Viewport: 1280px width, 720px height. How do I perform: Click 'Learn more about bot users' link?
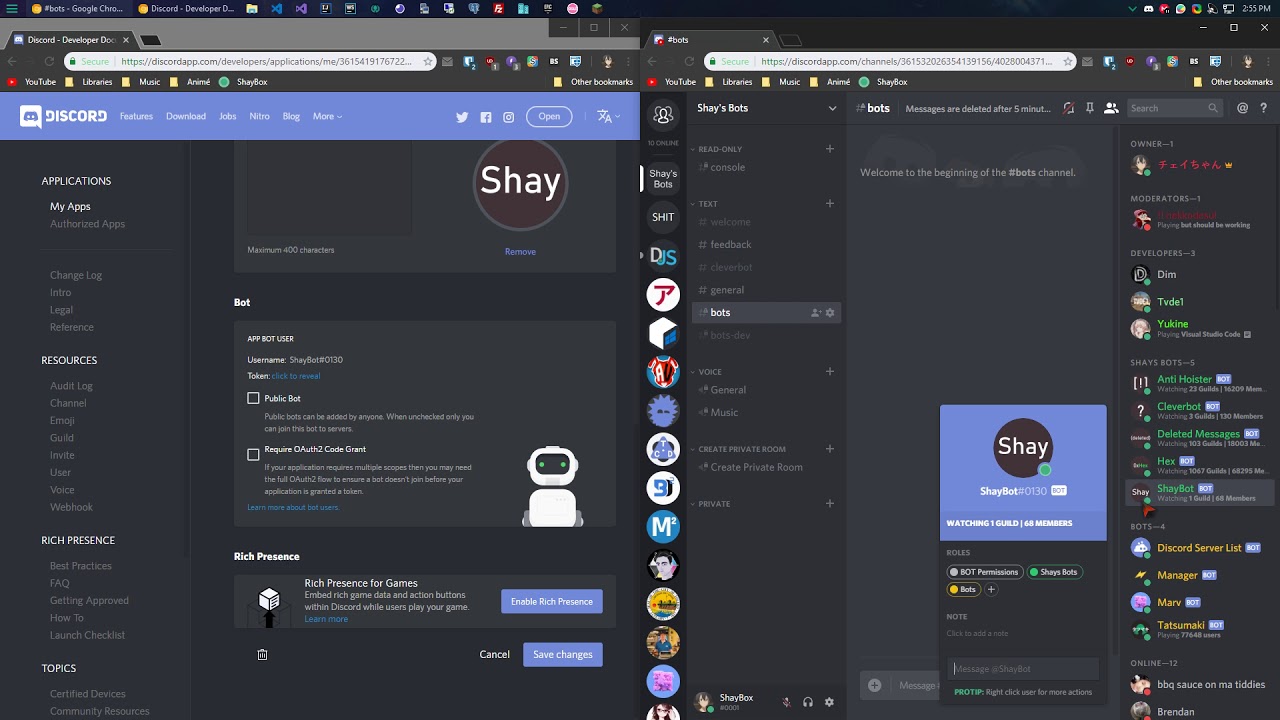pos(293,507)
